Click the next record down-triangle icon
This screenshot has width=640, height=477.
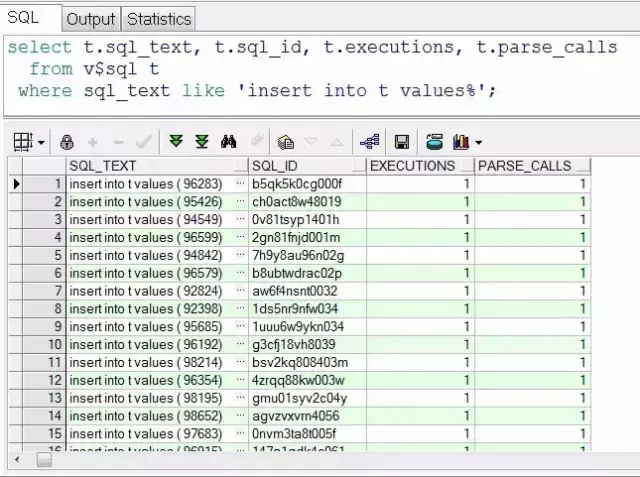click(311, 142)
